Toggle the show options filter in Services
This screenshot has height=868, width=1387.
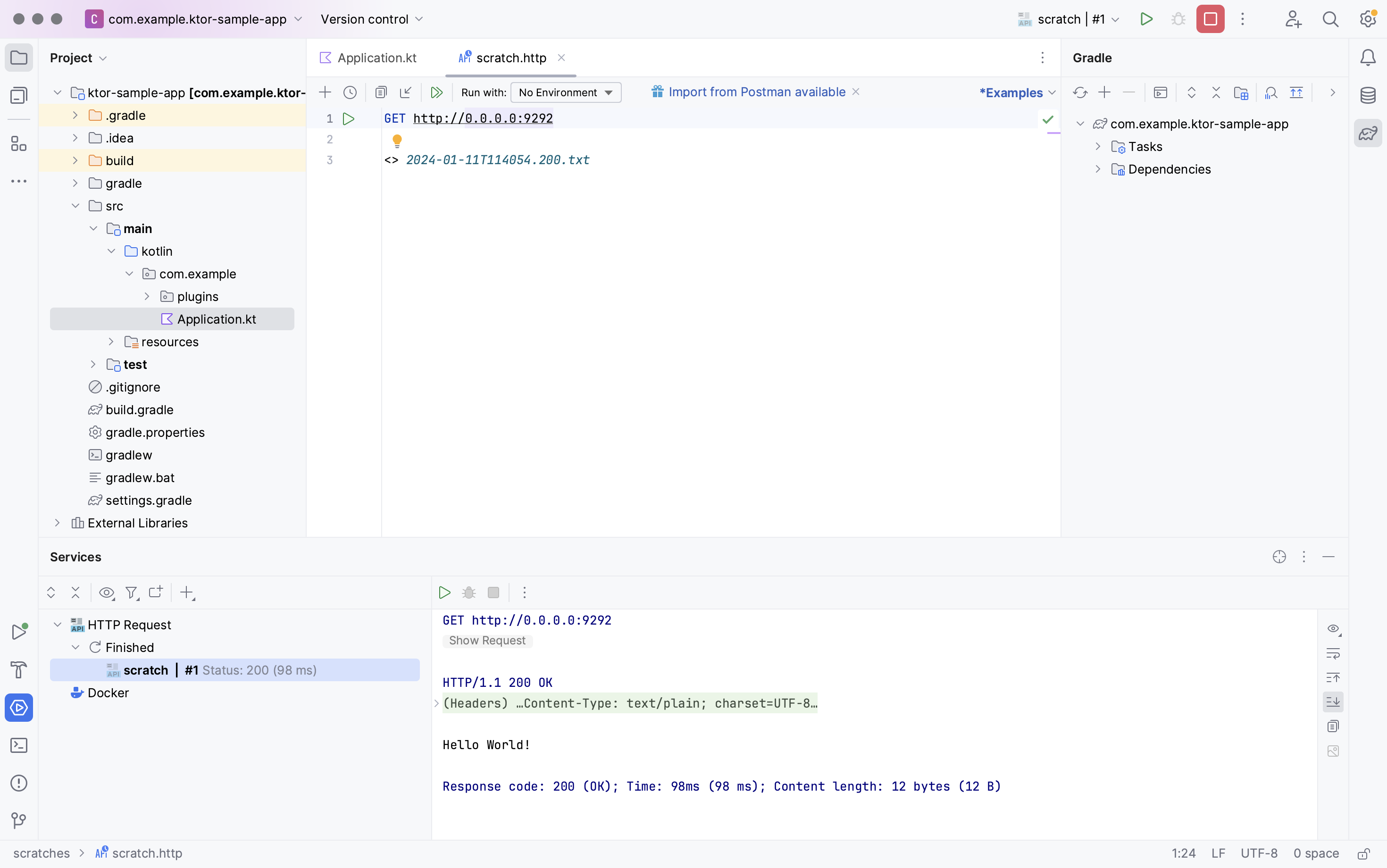[x=106, y=593]
